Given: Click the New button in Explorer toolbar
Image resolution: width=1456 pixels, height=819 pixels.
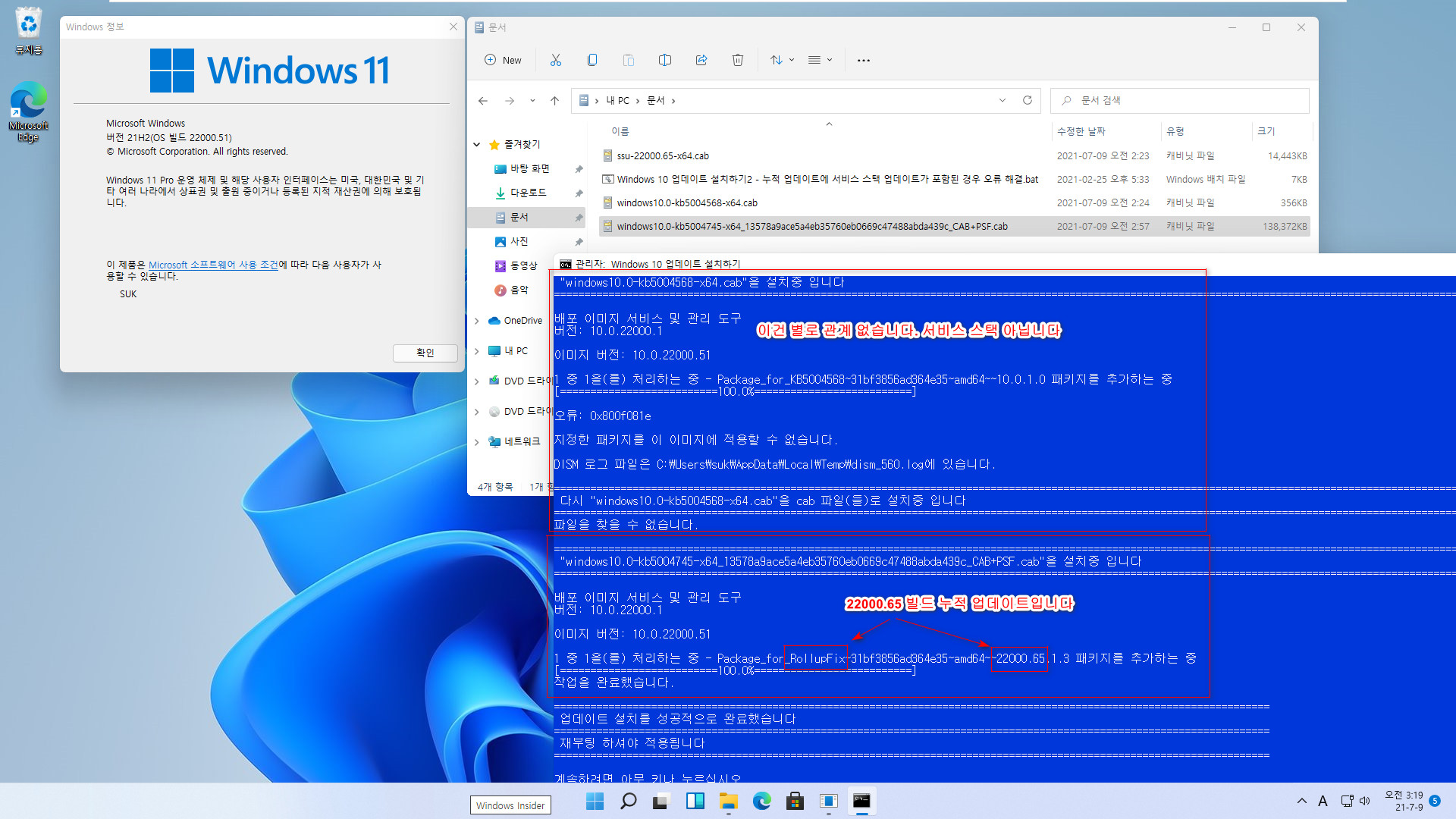Looking at the screenshot, I should pyautogui.click(x=503, y=60).
